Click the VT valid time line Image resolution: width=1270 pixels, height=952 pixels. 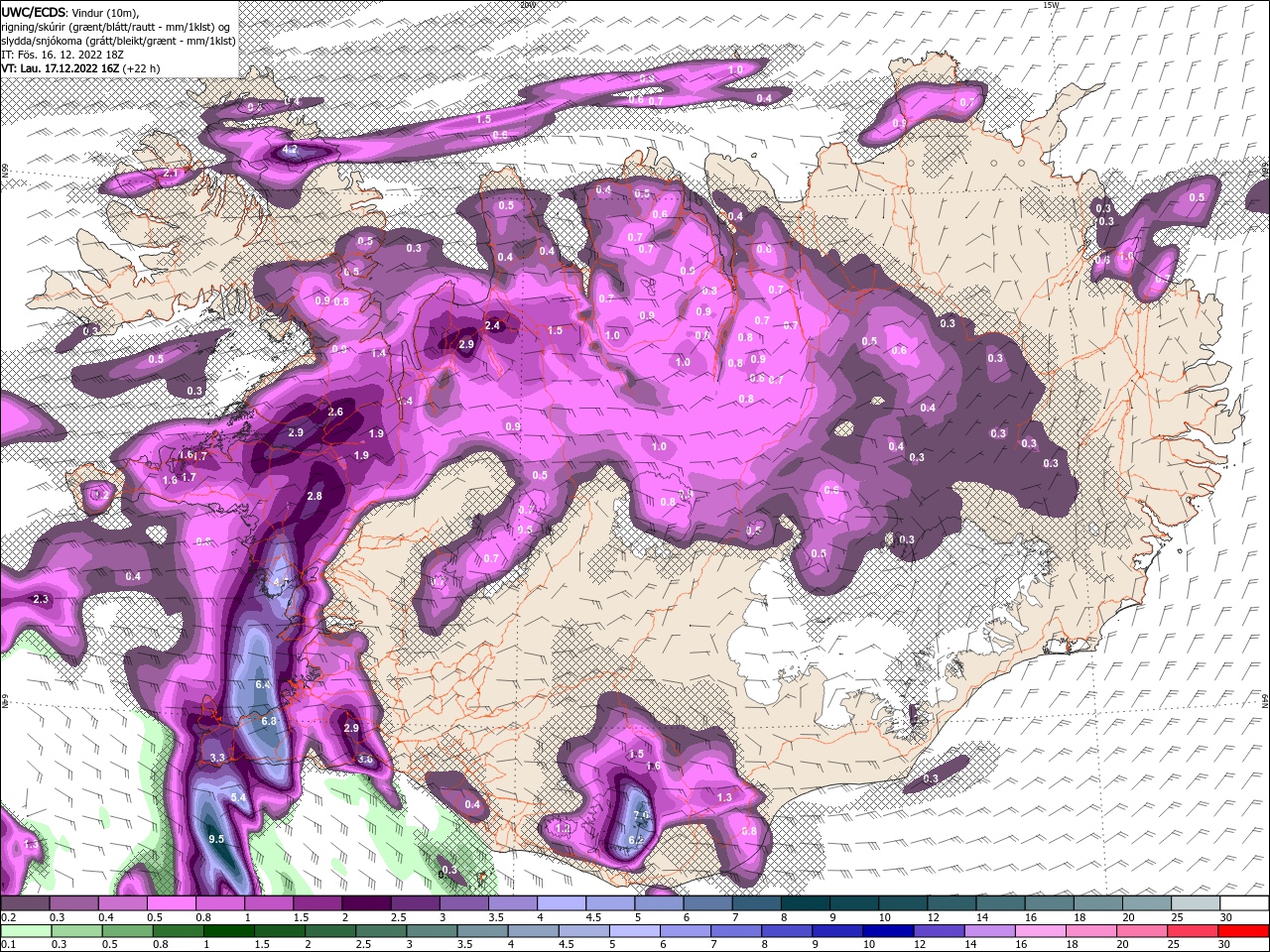tap(80, 68)
